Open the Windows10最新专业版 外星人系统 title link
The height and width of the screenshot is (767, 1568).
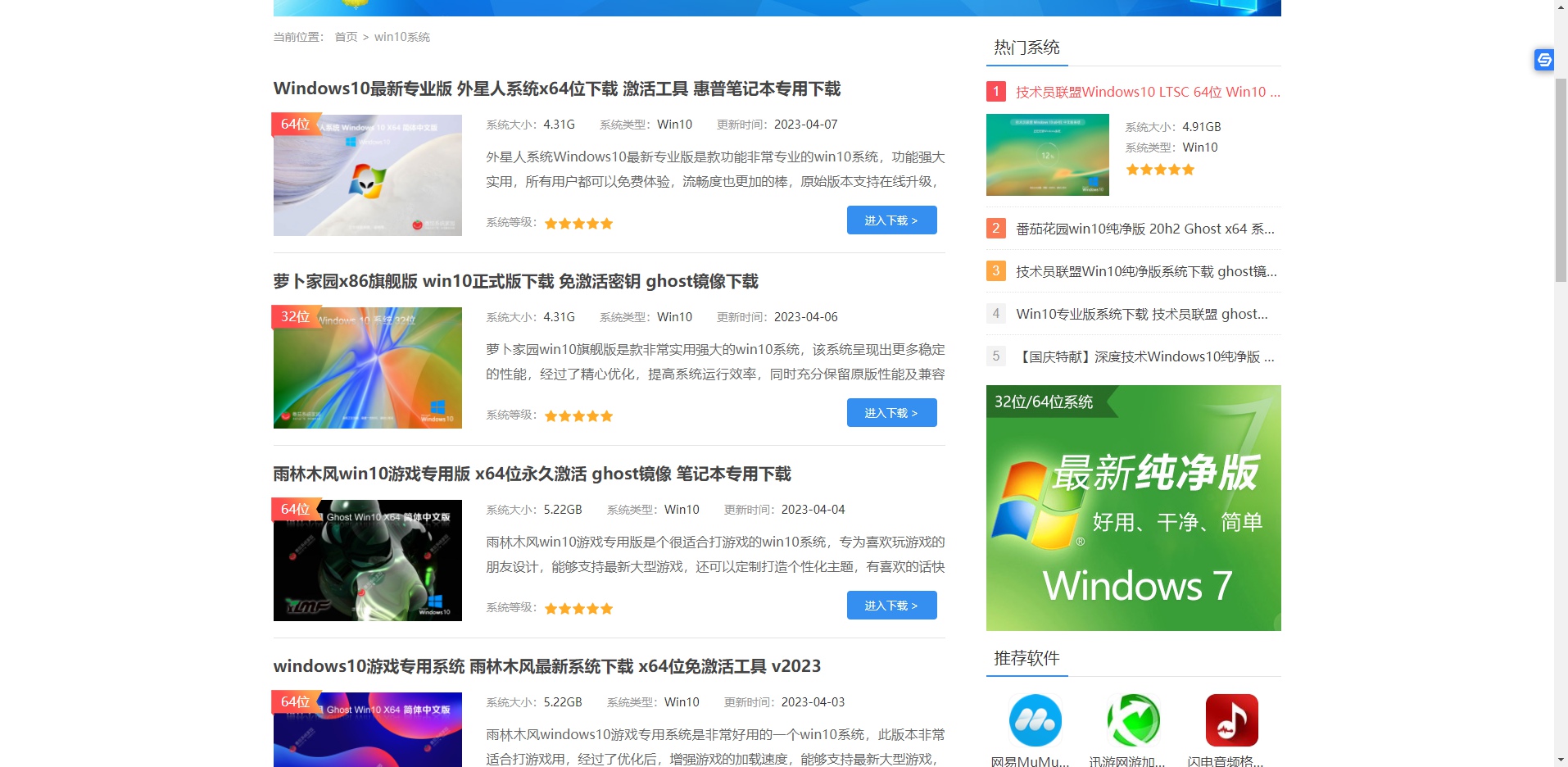[557, 88]
